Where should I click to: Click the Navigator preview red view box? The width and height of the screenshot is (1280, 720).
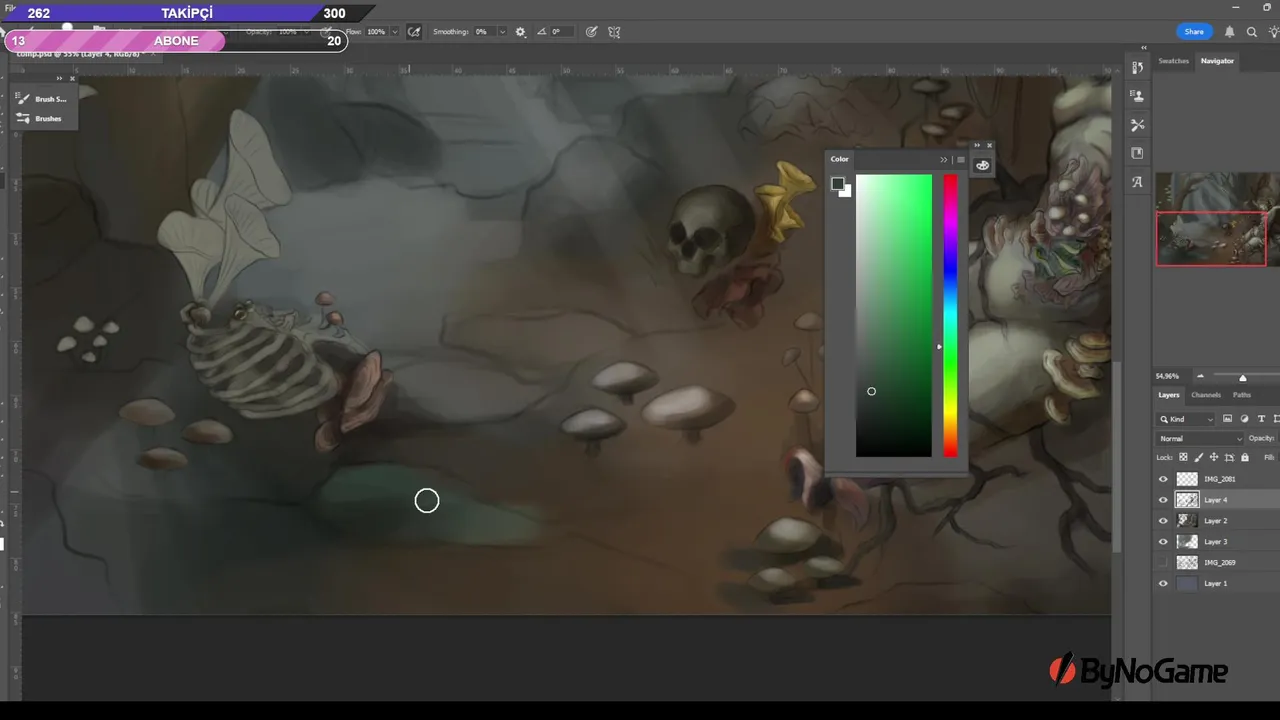tap(1211, 238)
